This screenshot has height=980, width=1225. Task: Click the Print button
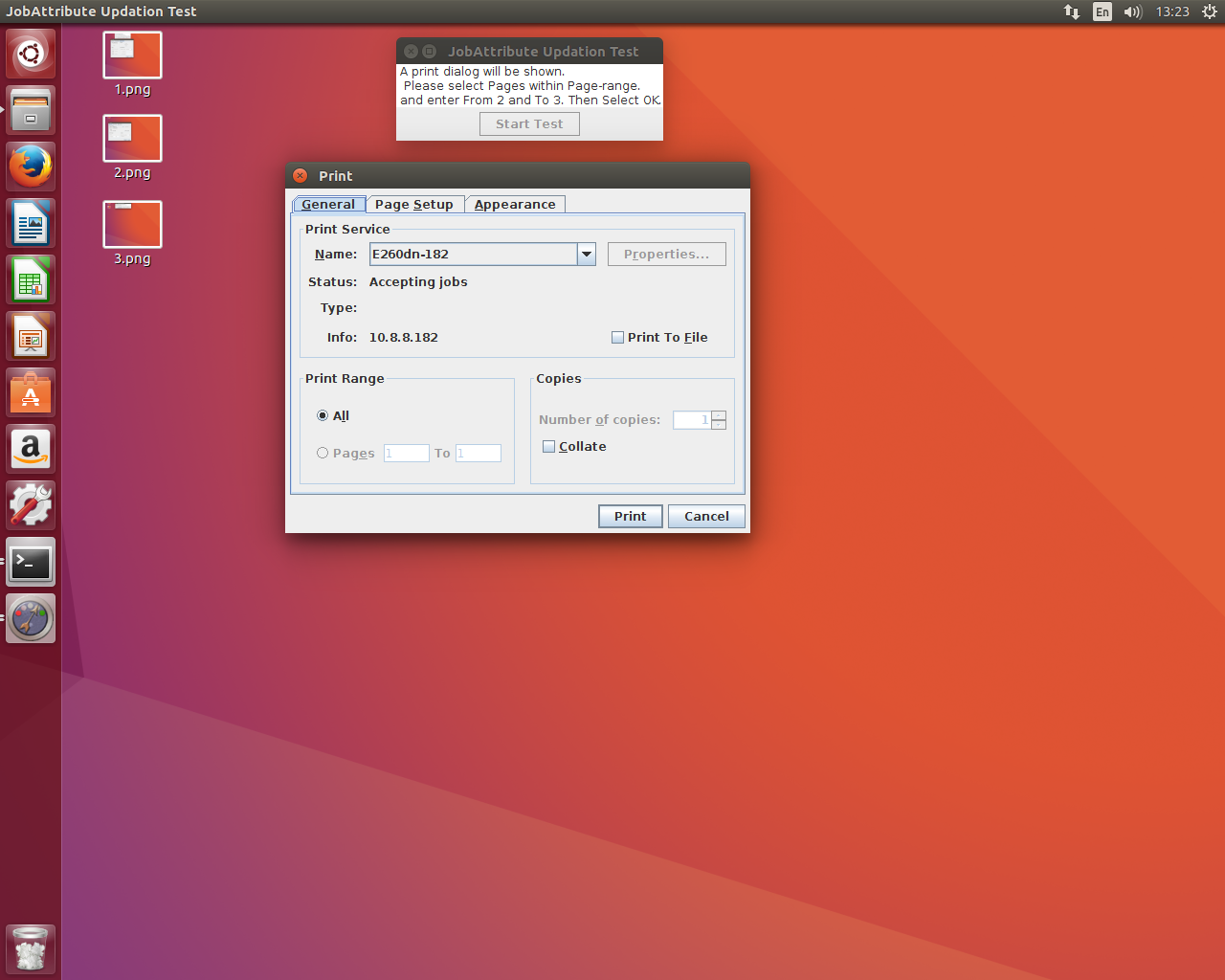630,517
